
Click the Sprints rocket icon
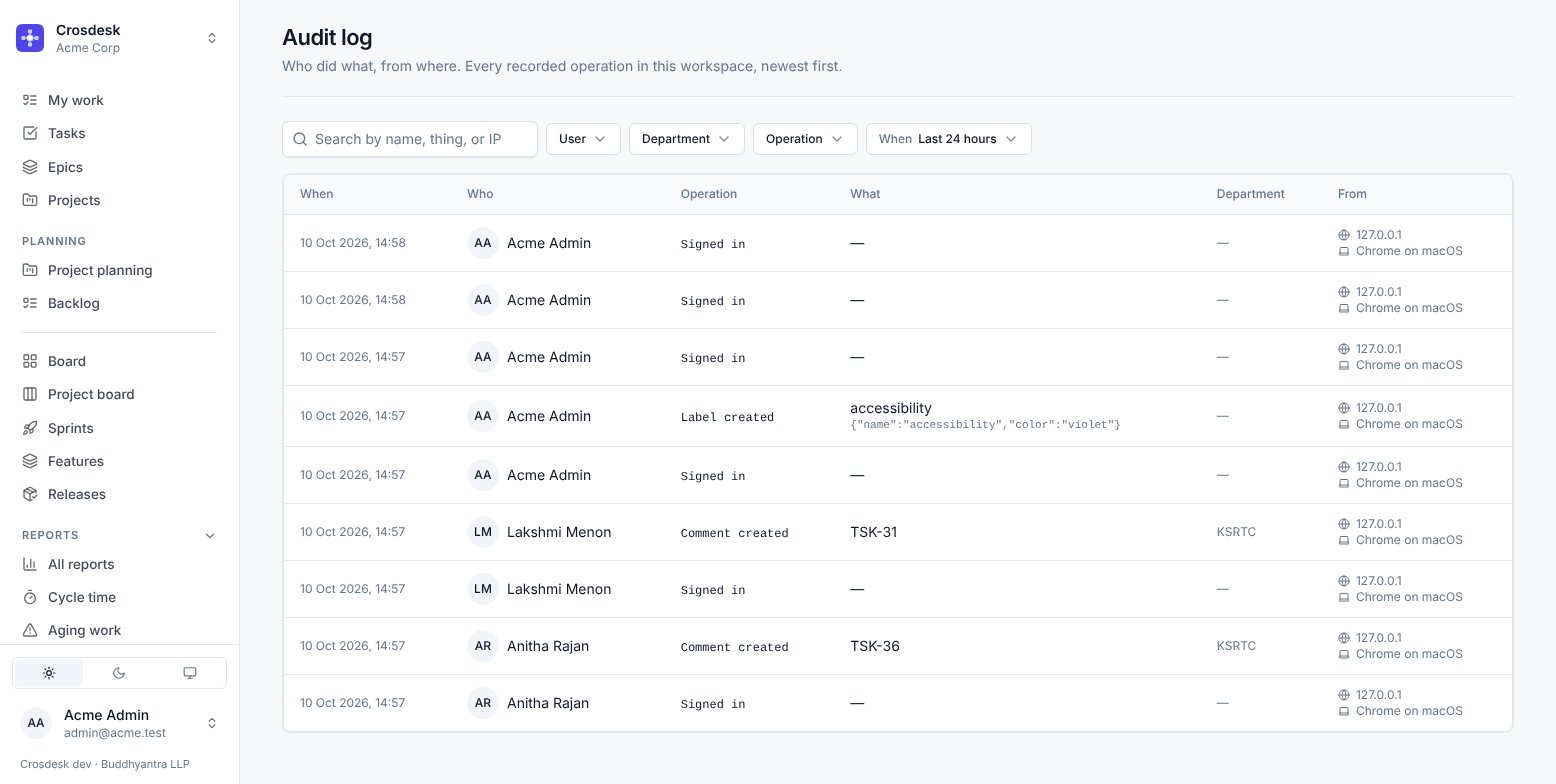coord(30,428)
